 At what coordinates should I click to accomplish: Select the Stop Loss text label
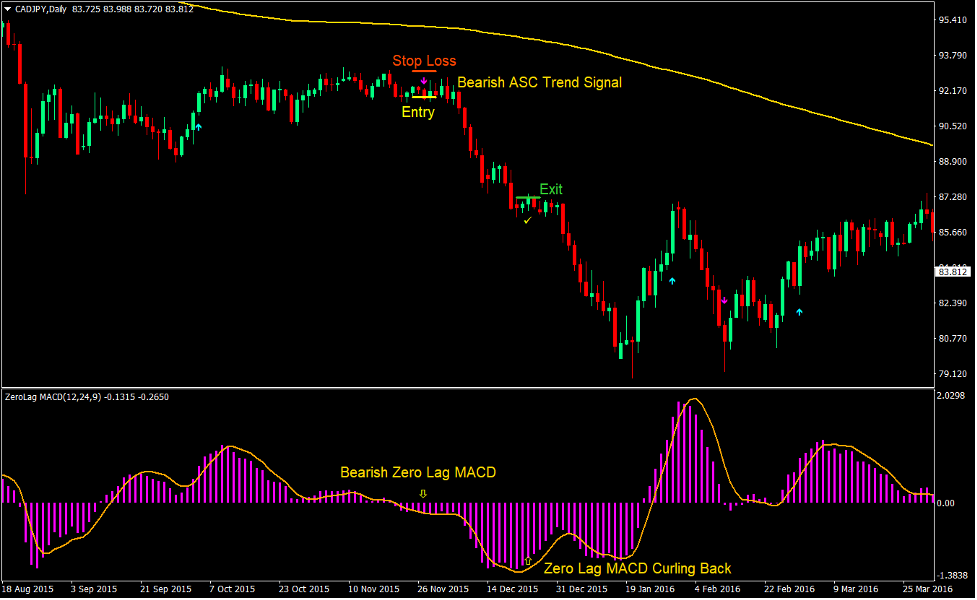click(x=424, y=61)
